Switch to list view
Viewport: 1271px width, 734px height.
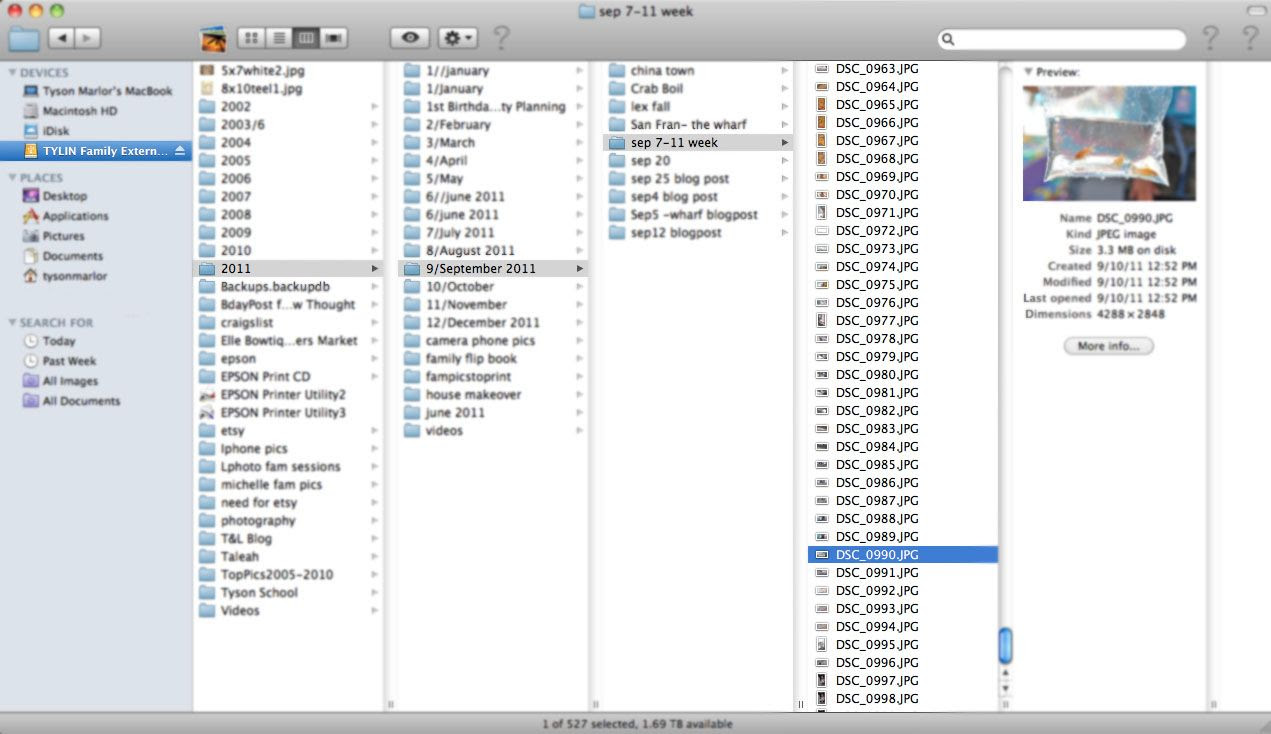coord(278,38)
